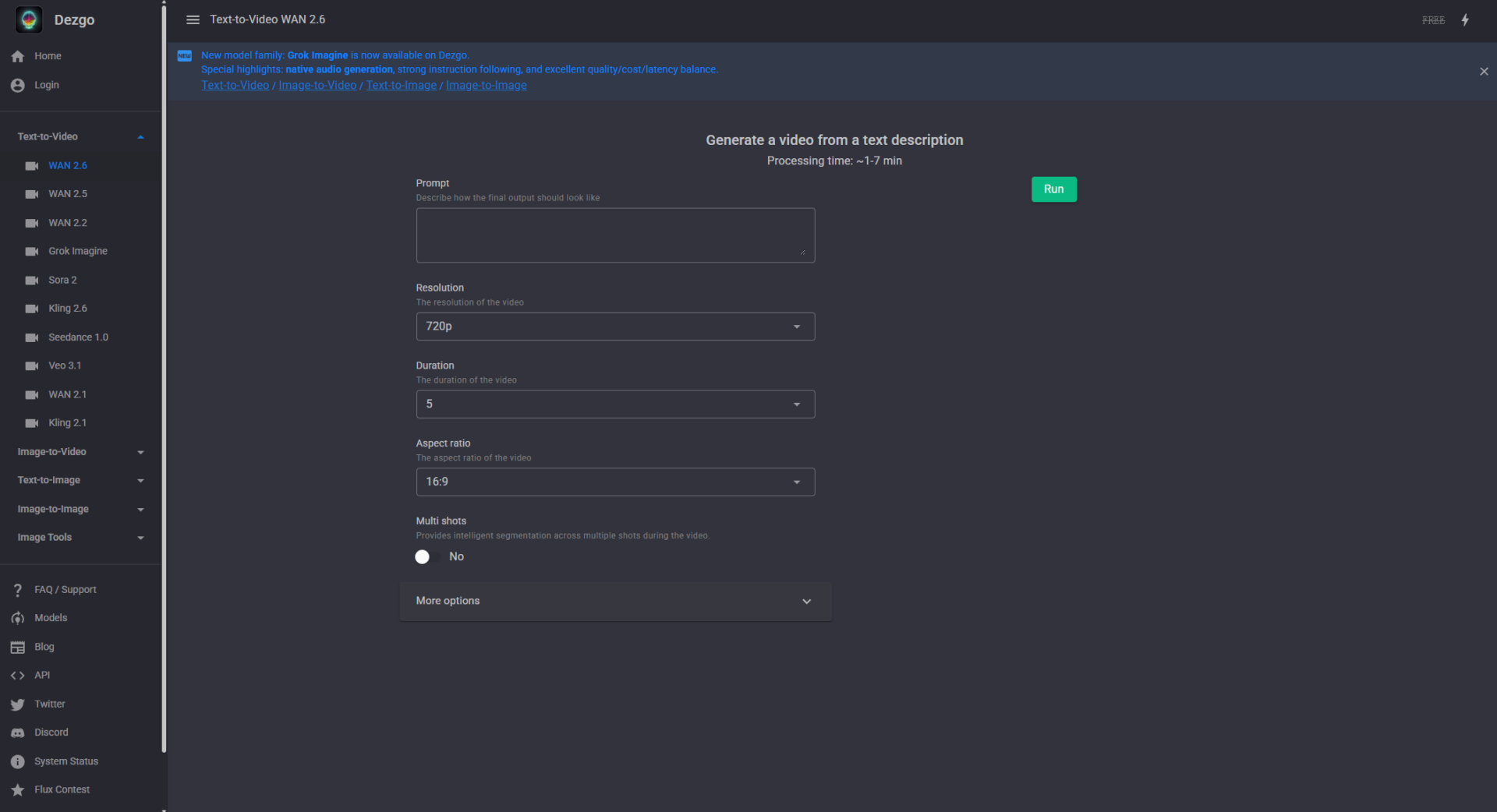Follow the Image-to-Image link in banner
Viewport: 1497px width, 812px height.
coord(486,85)
